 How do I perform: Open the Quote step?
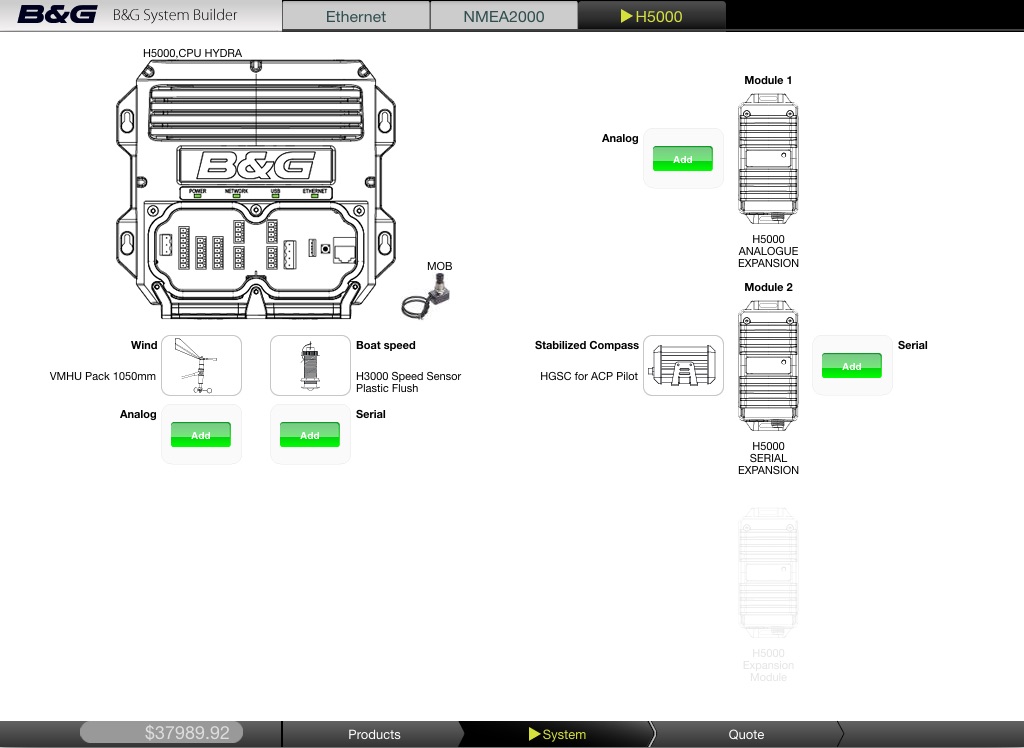coord(746,734)
